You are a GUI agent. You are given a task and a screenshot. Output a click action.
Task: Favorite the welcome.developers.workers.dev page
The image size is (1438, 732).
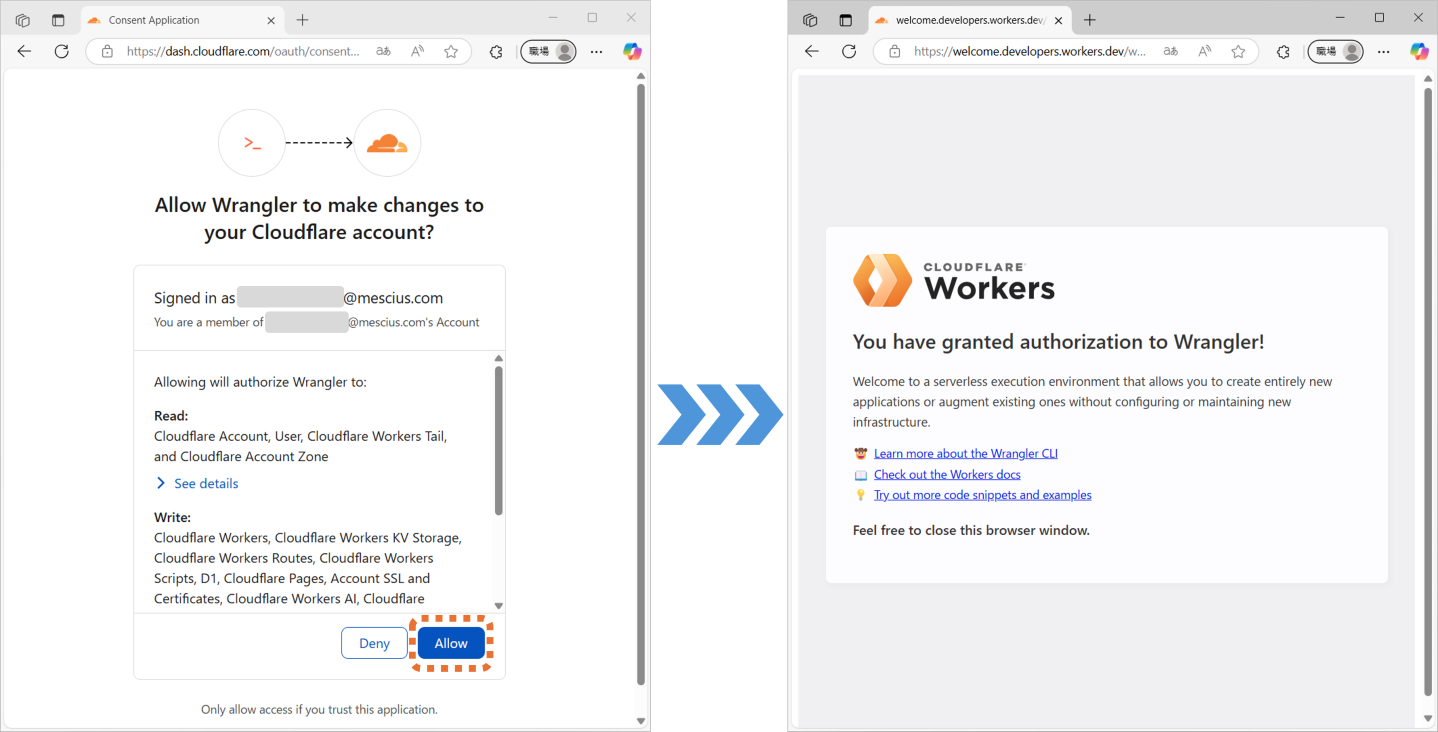pyautogui.click(x=1238, y=51)
